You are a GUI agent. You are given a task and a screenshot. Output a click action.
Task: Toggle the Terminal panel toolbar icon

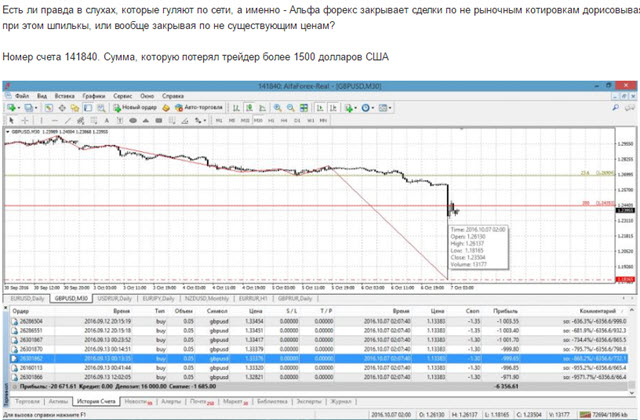[x=88, y=108]
